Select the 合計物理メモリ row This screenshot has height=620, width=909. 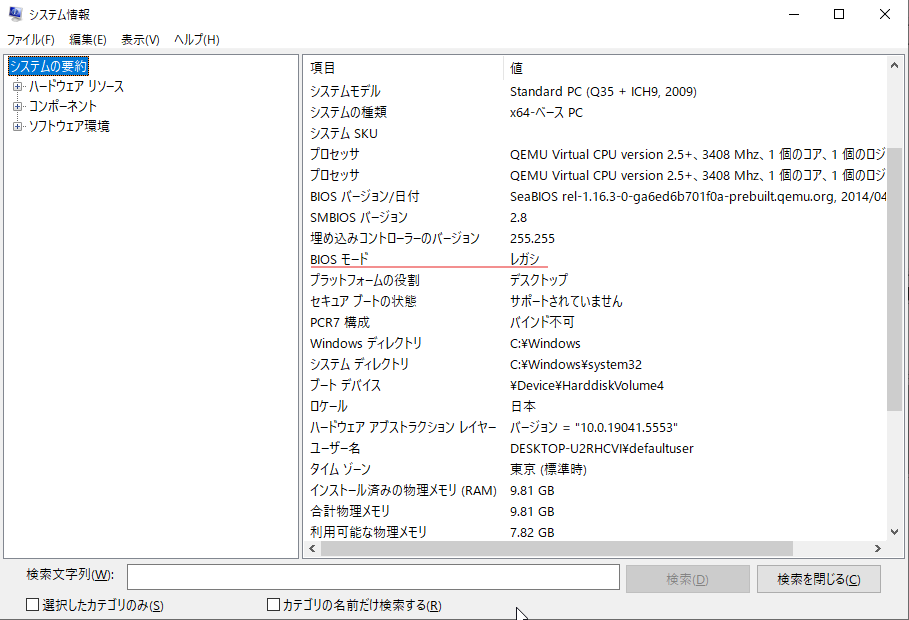[595, 512]
